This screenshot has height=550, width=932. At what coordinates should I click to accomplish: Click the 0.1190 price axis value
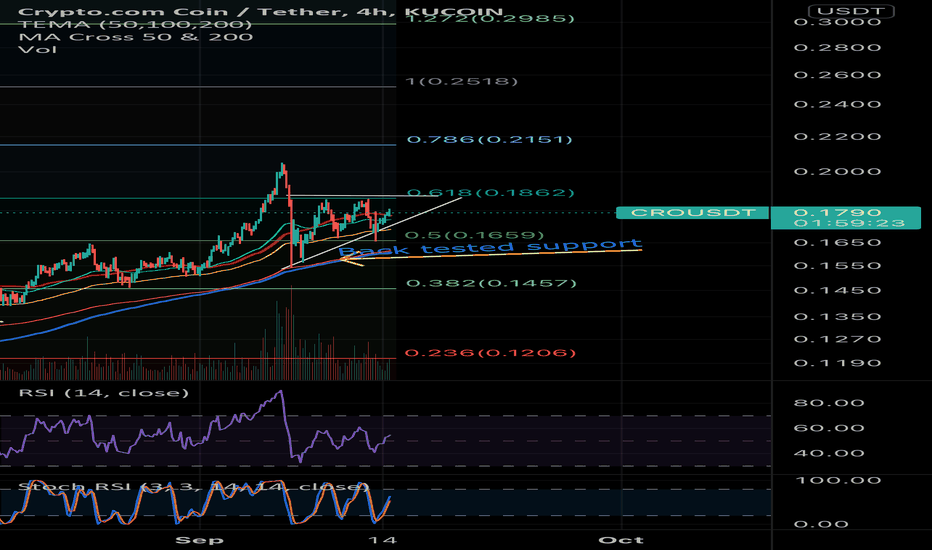[837, 363]
